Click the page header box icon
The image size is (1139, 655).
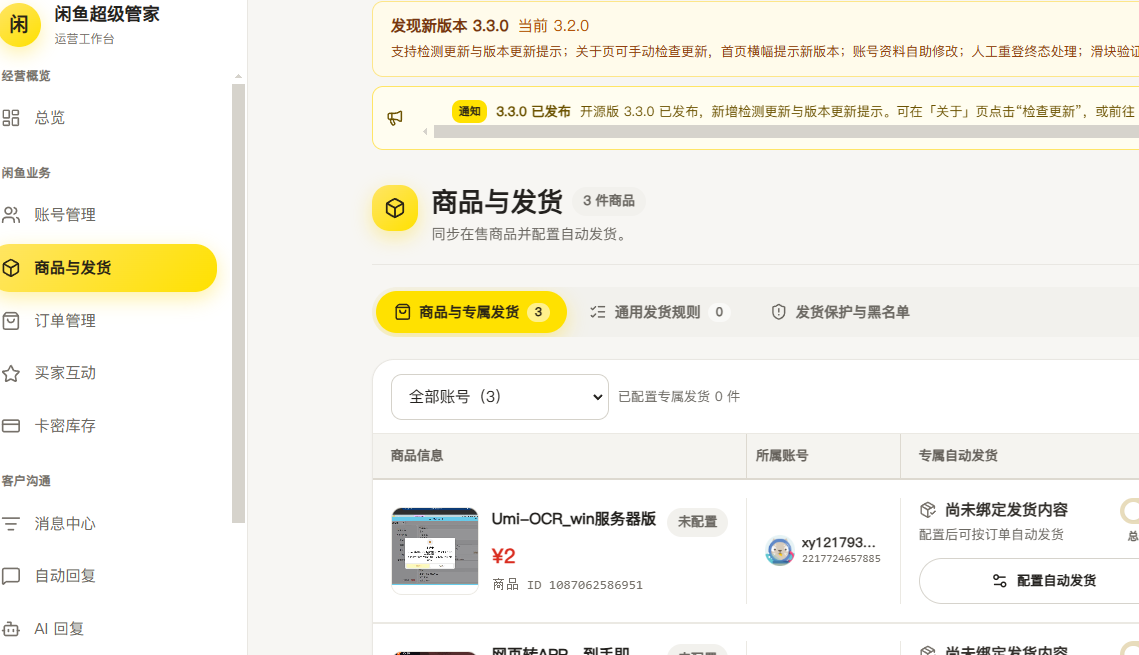click(x=395, y=208)
